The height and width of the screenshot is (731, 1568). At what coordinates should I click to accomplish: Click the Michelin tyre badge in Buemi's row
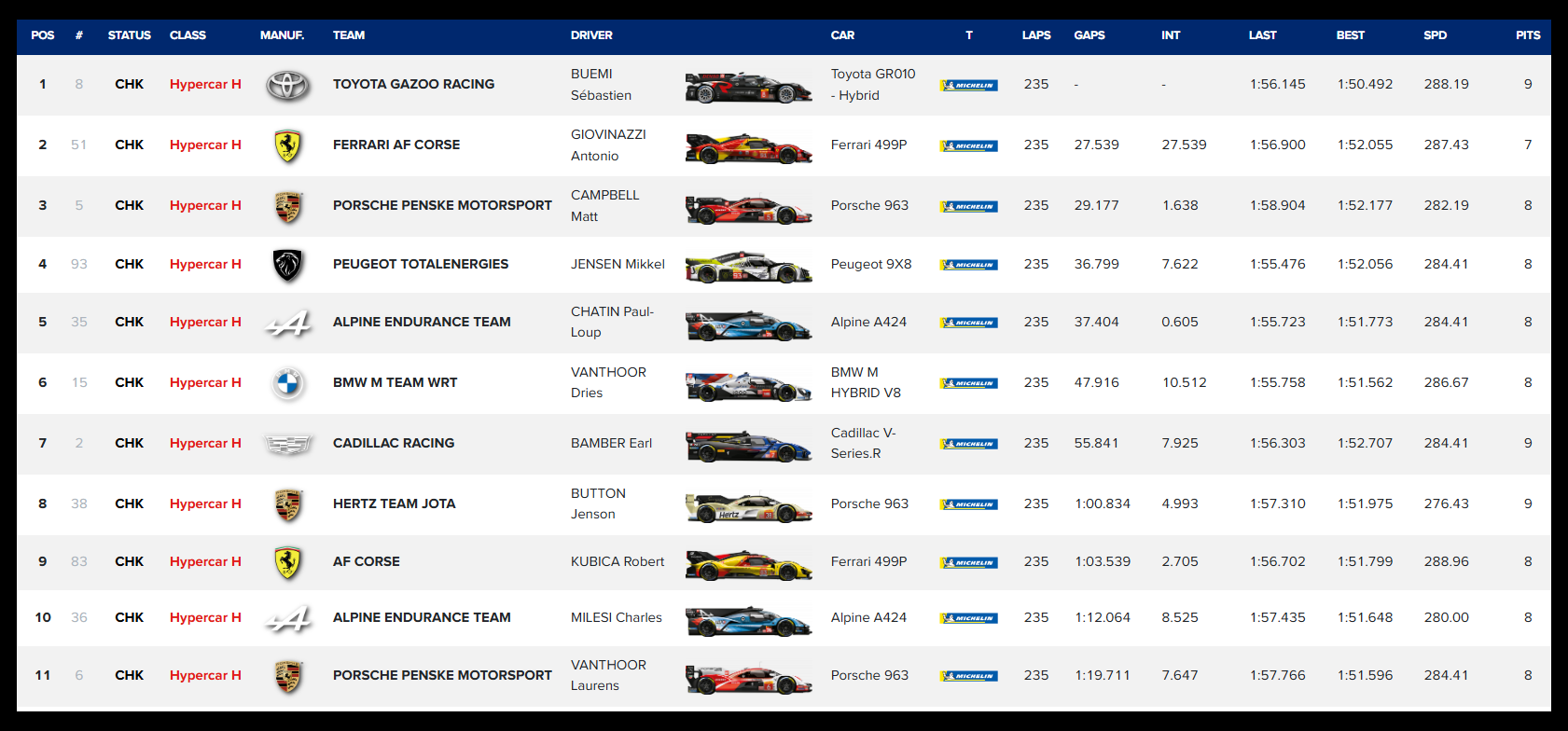pyautogui.click(x=969, y=85)
